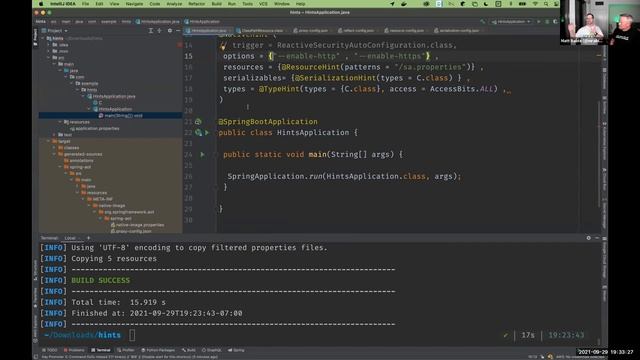Open TODO tool window

tap(50, 350)
